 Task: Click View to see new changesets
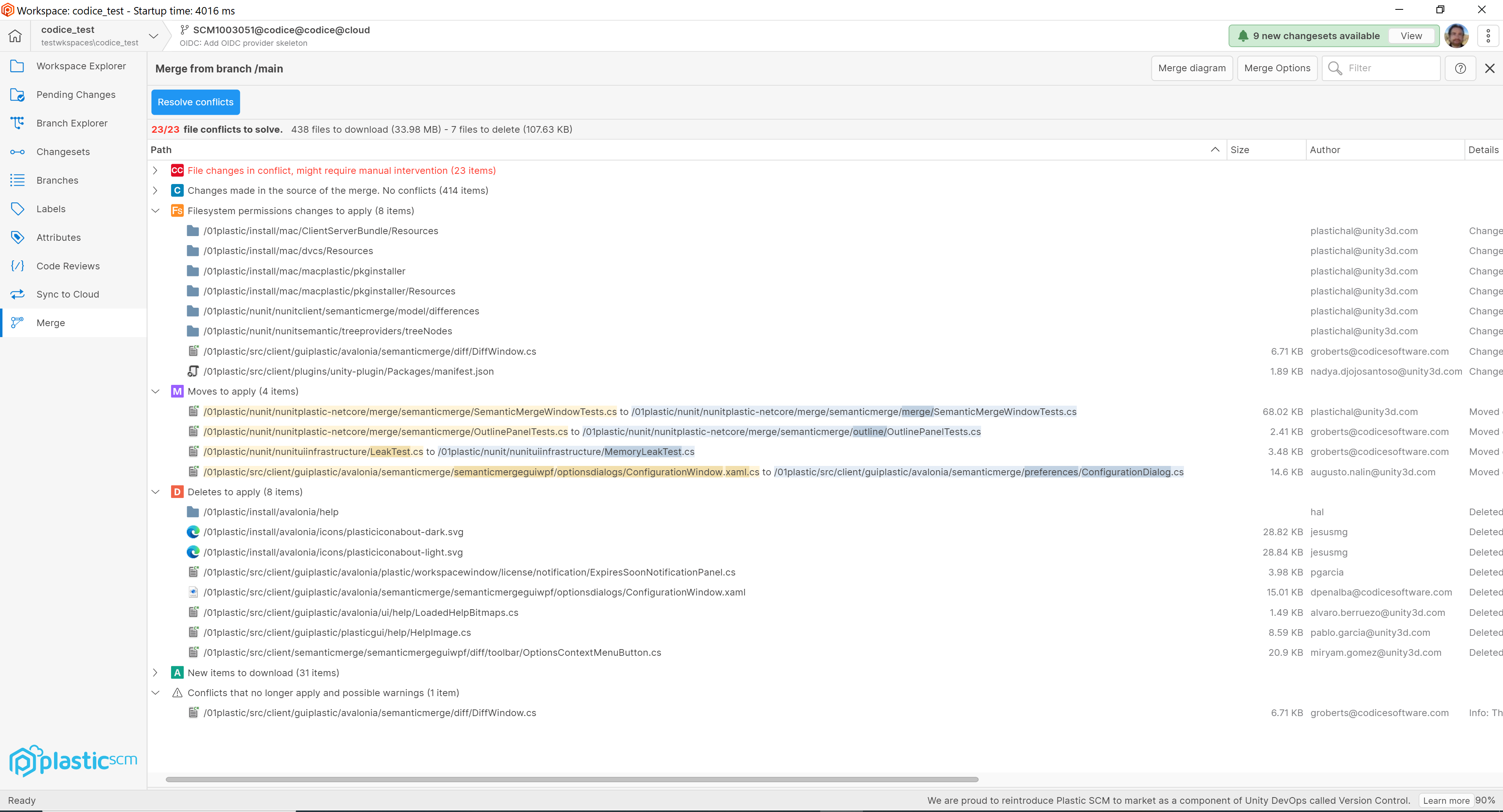pos(1411,35)
